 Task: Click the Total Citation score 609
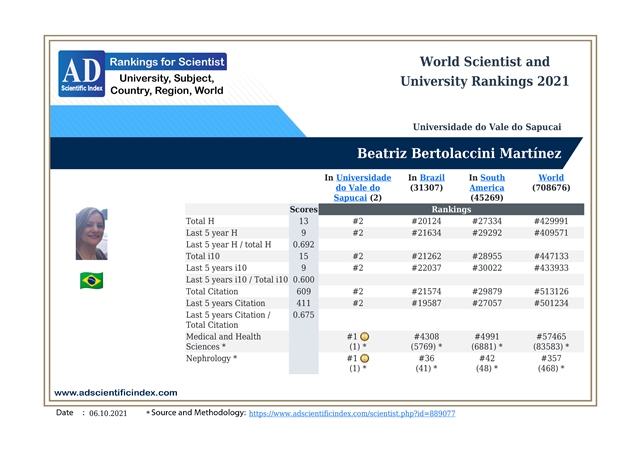(x=304, y=291)
